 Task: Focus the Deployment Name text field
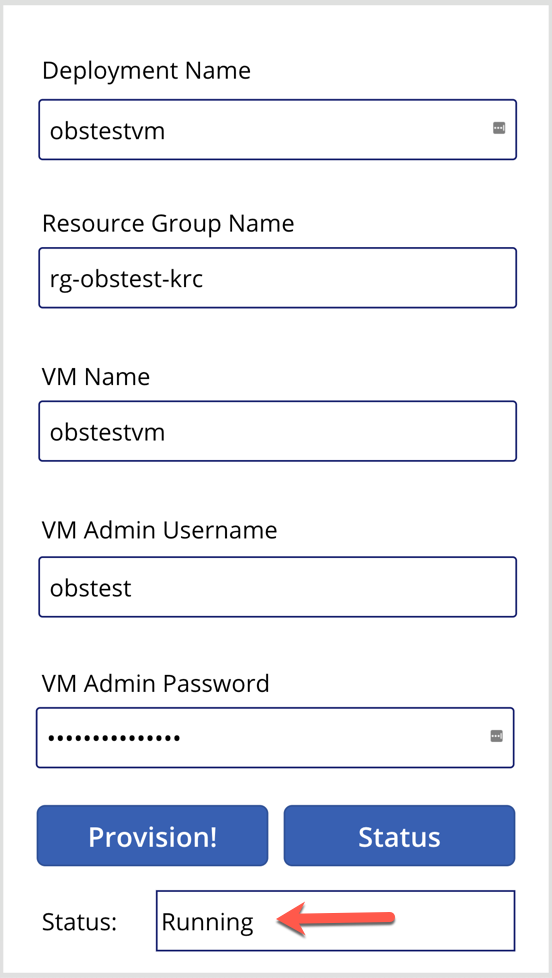click(x=278, y=130)
